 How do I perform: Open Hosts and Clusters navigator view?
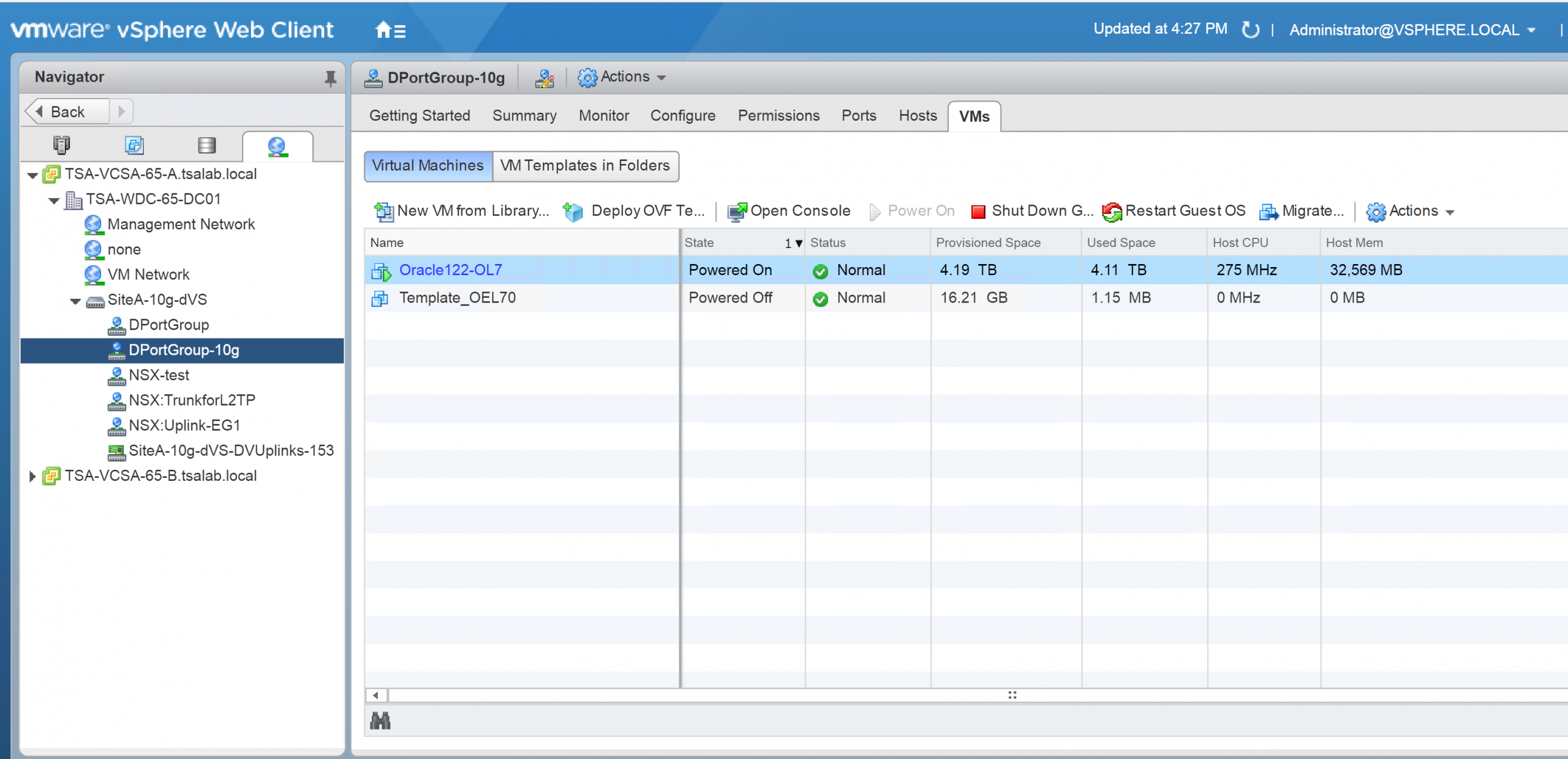click(x=61, y=145)
